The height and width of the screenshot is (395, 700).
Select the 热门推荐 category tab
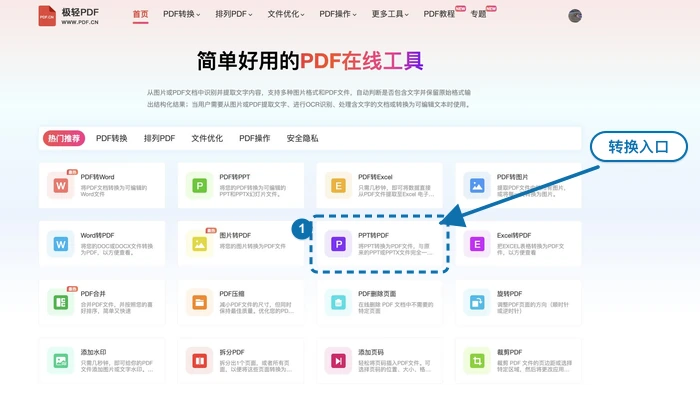click(64, 138)
